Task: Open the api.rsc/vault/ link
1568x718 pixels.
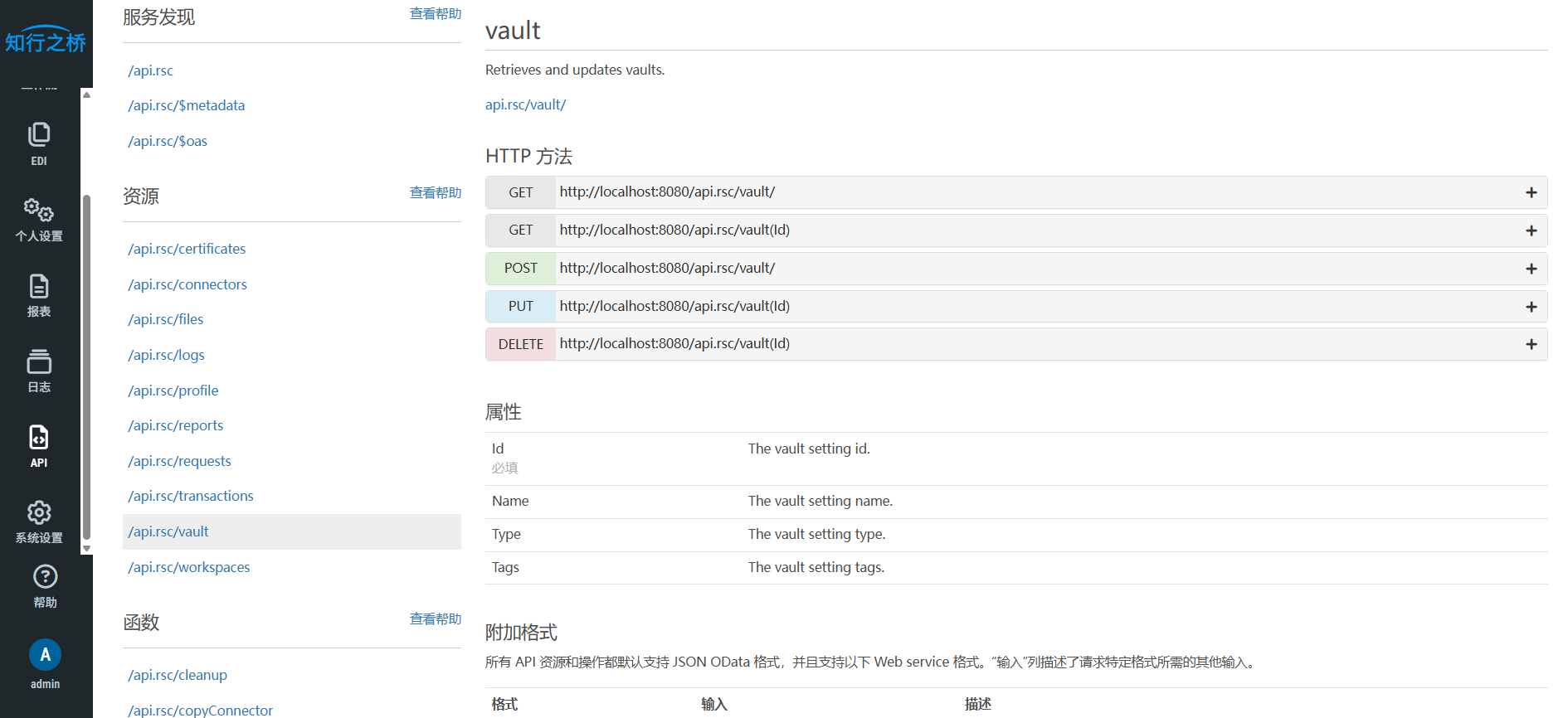Action: pos(525,104)
